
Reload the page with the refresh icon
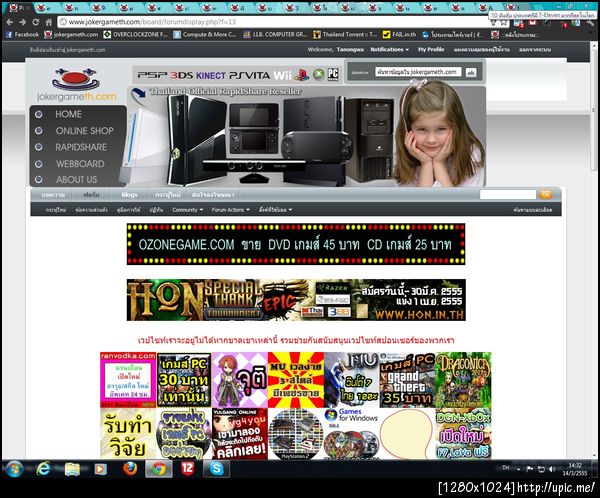click(x=36, y=22)
